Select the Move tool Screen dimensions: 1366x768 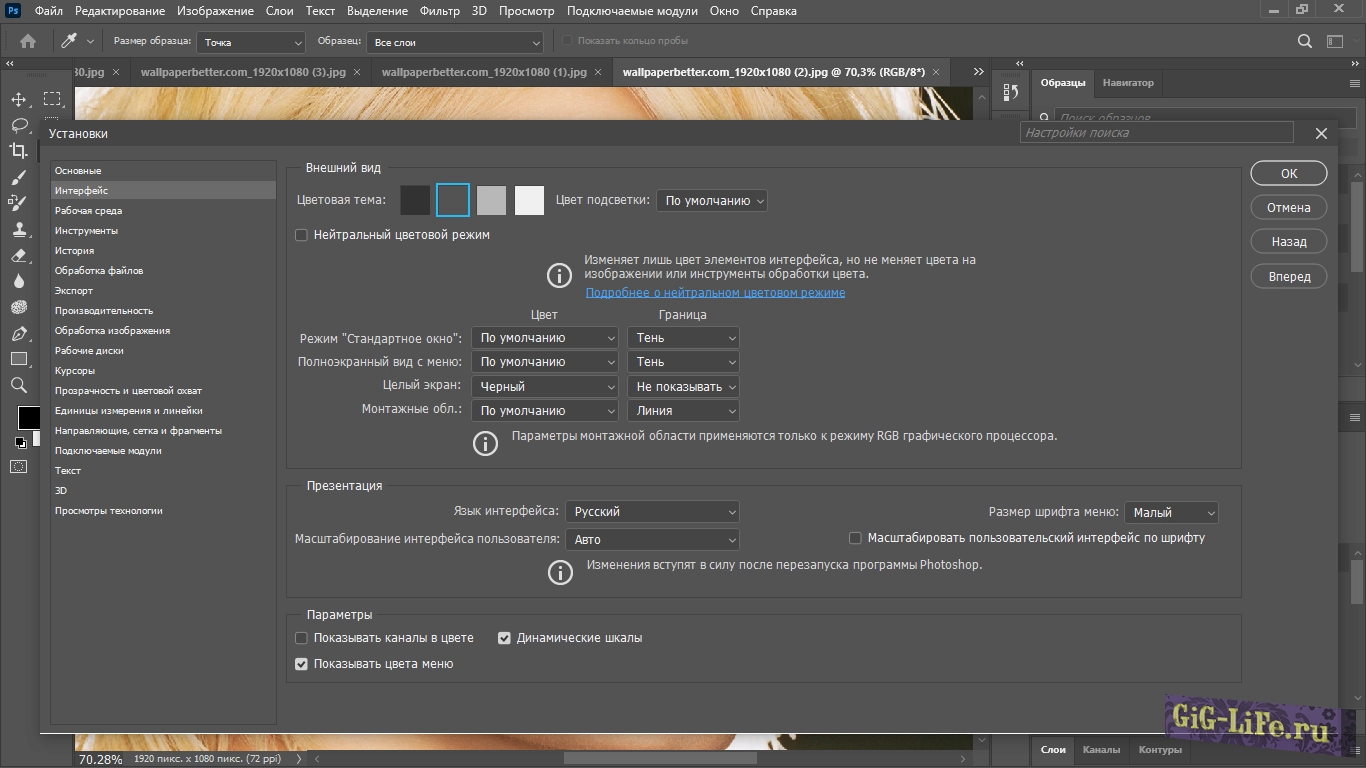[x=18, y=100]
